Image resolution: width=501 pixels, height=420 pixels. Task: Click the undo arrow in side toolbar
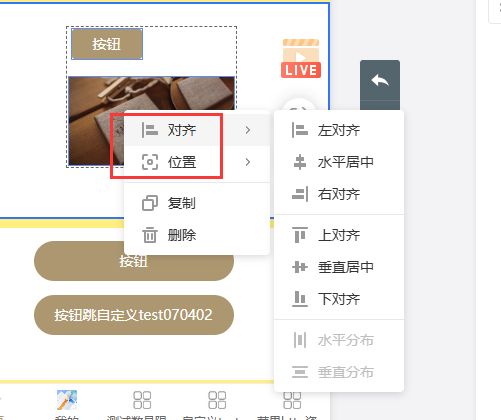pos(380,80)
